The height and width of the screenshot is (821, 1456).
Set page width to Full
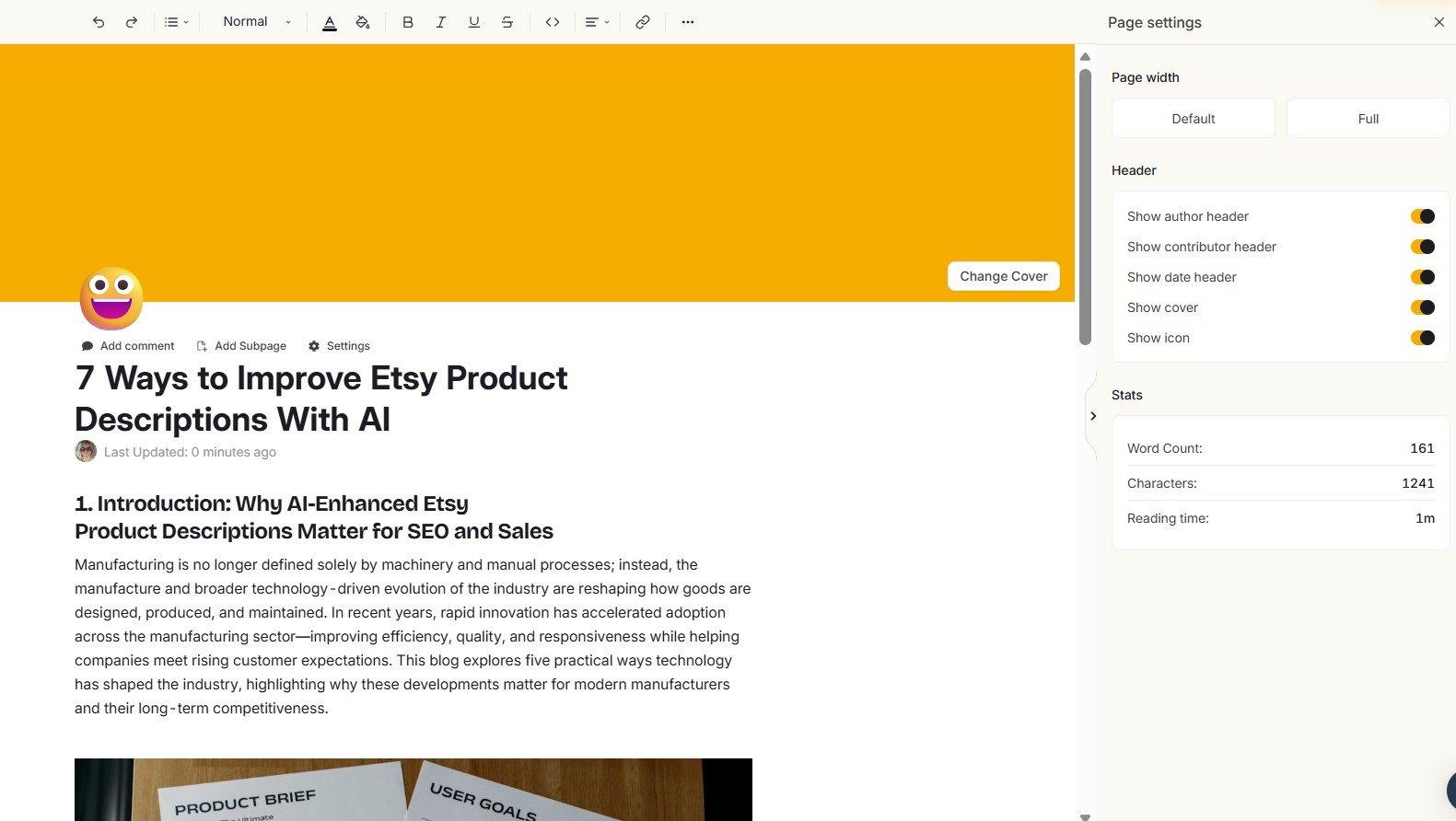pyautogui.click(x=1369, y=119)
